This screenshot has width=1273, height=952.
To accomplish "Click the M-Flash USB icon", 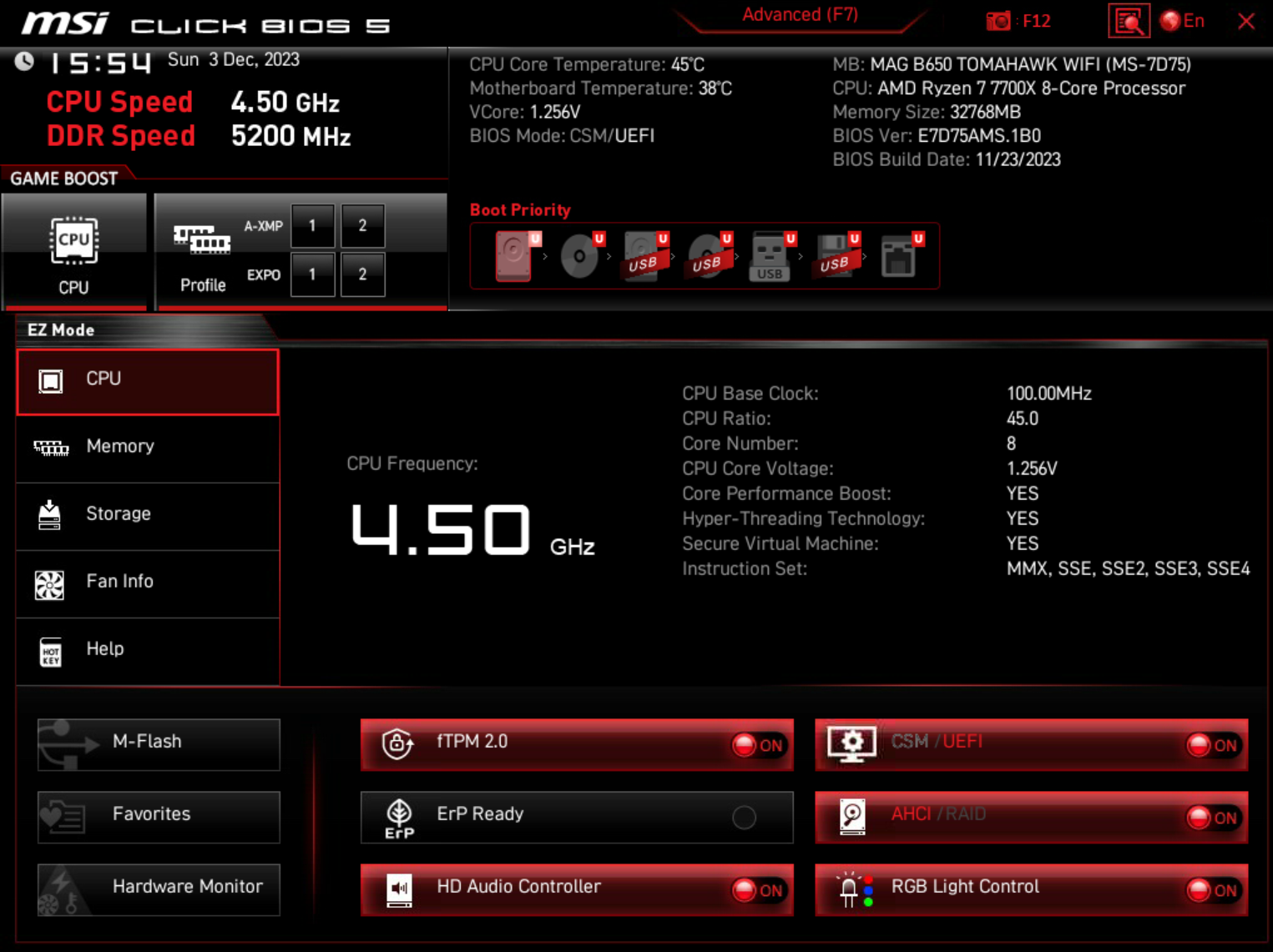I will [68, 743].
